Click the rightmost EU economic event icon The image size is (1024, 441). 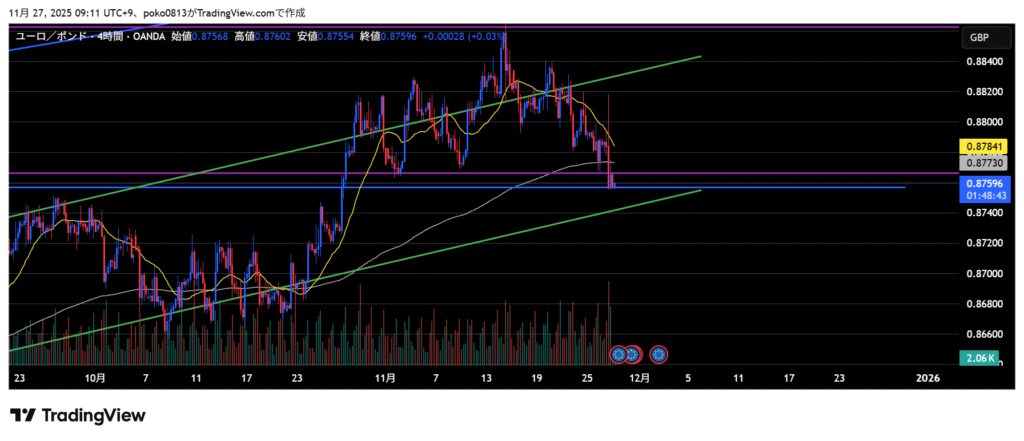(x=659, y=353)
